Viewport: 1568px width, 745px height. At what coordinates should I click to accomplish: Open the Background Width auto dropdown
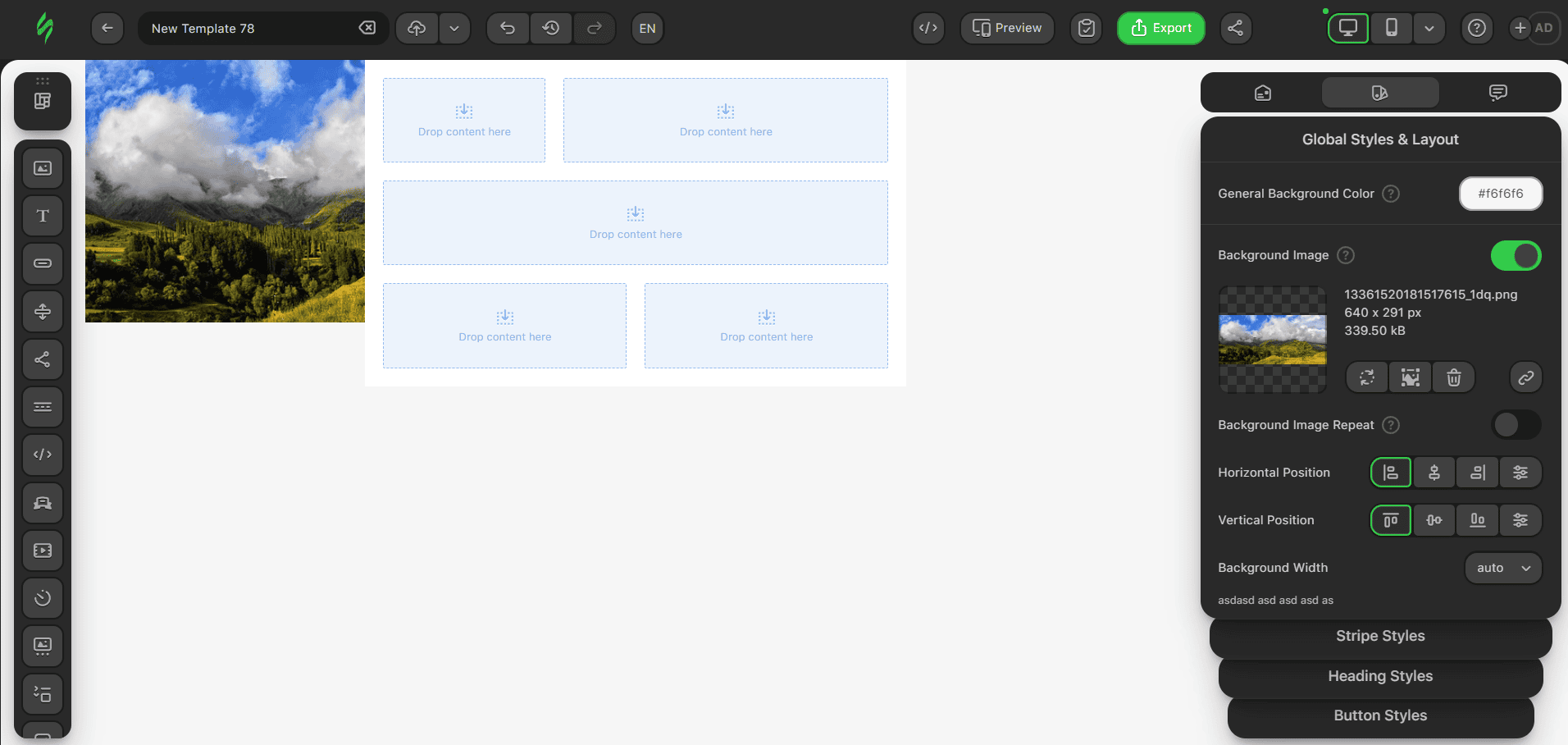[1502, 568]
